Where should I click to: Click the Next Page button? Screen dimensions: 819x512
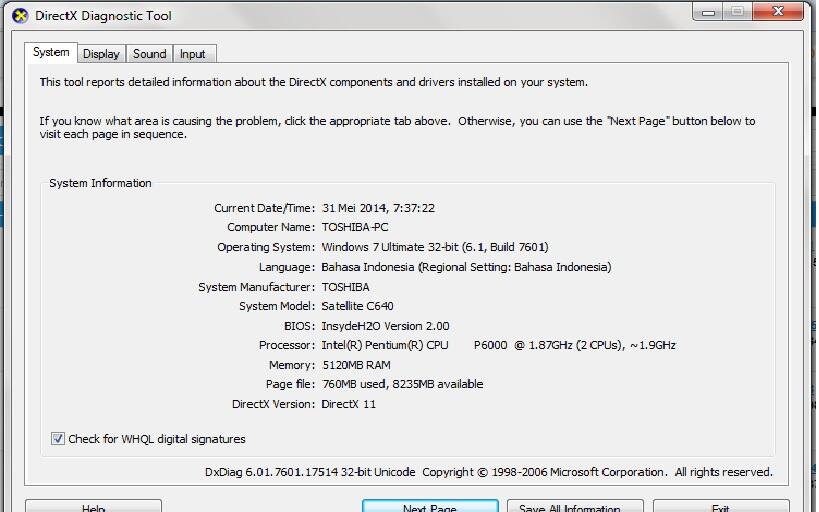point(430,506)
